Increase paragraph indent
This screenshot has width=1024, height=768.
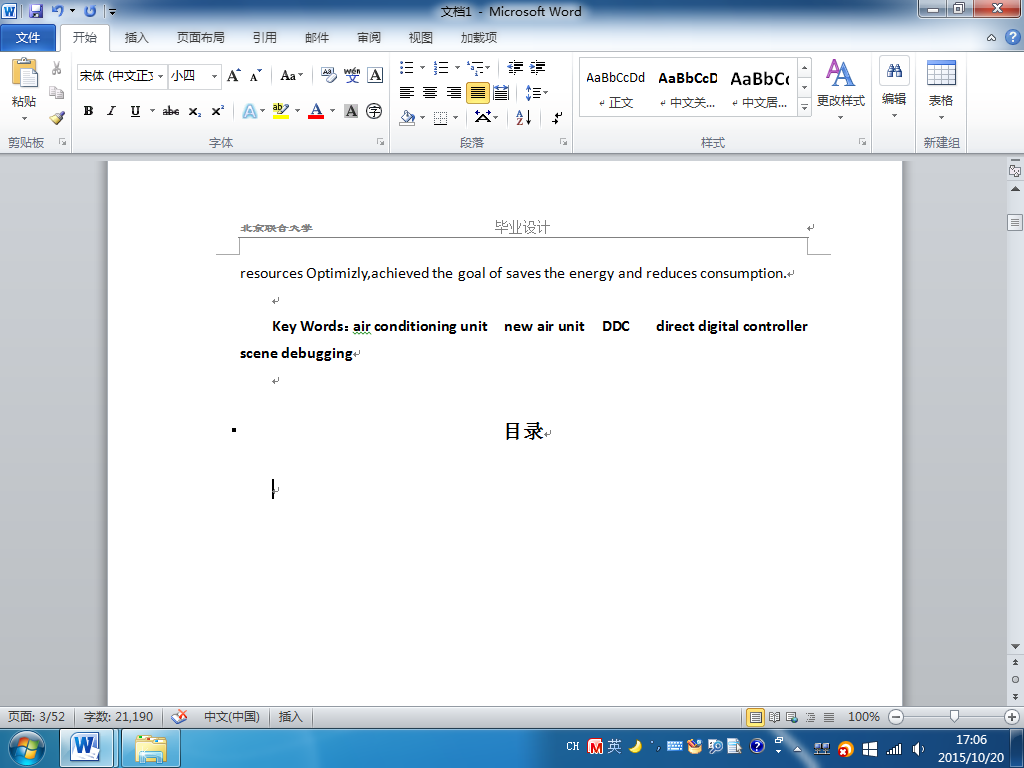coord(537,67)
